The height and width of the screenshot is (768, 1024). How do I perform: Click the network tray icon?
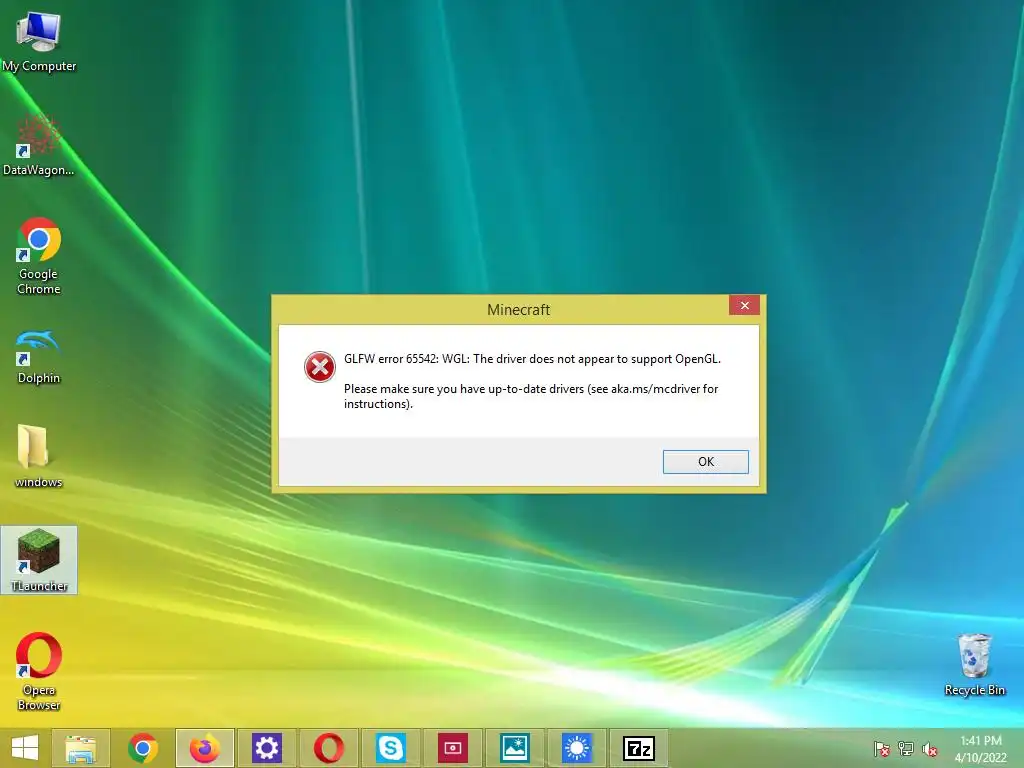[906, 749]
